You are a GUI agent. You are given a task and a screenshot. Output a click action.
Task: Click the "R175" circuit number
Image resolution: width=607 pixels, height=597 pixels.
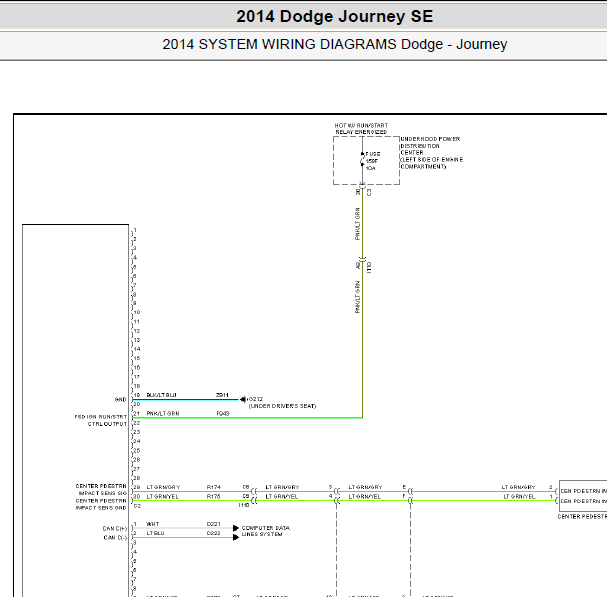click(x=214, y=496)
